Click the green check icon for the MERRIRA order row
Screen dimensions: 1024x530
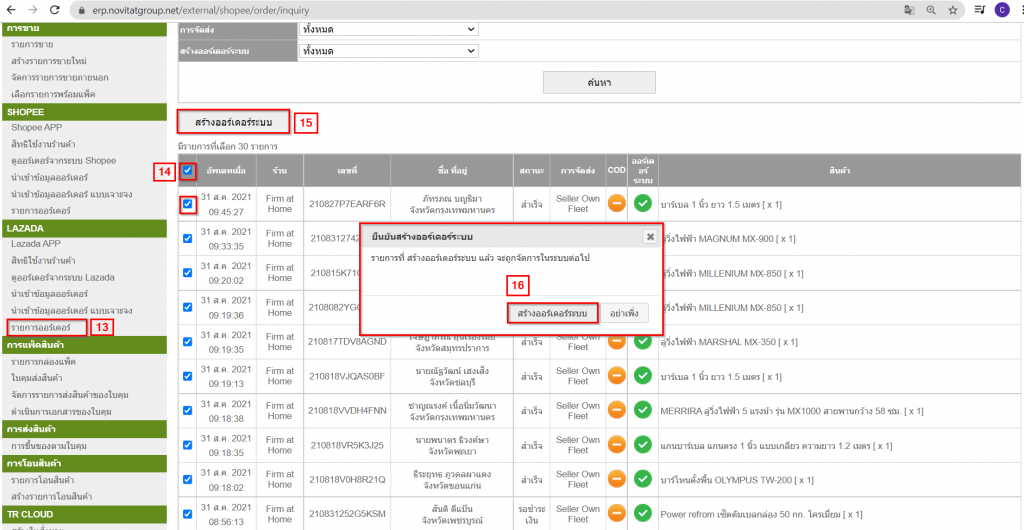pos(642,410)
